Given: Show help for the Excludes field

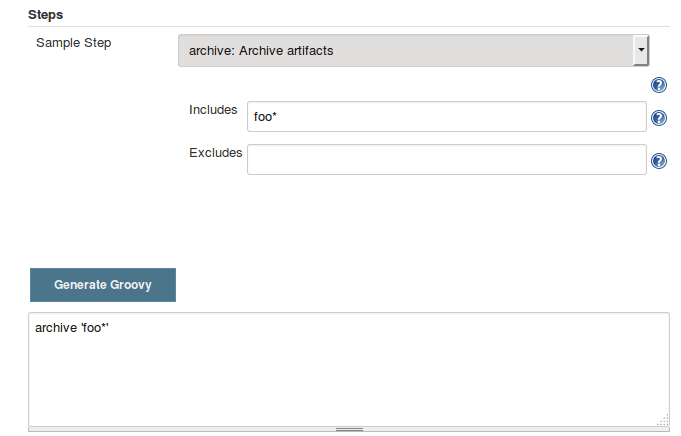Looking at the screenshot, I should 659,160.
